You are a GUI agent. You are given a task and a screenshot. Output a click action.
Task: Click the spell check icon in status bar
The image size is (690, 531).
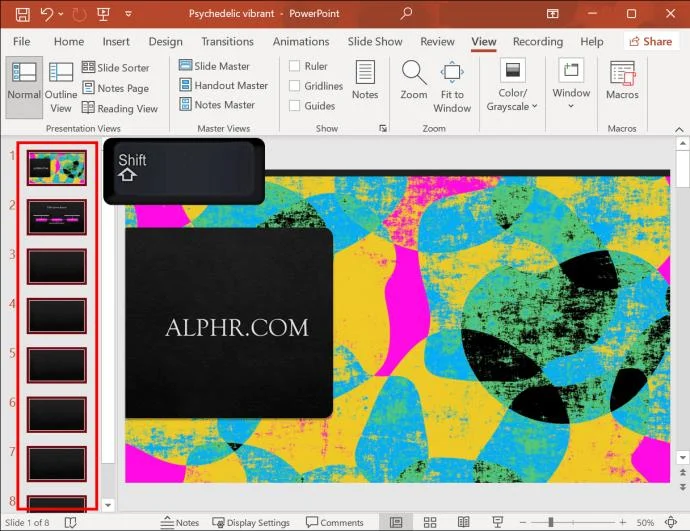(x=70, y=522)
